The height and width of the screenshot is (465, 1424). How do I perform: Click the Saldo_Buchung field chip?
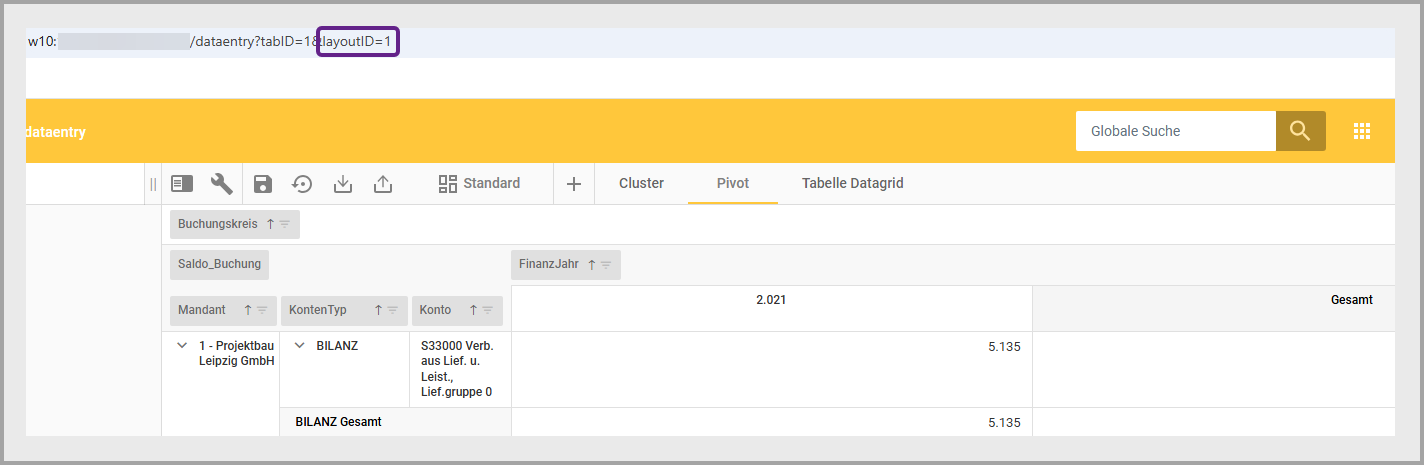(219, 265)
